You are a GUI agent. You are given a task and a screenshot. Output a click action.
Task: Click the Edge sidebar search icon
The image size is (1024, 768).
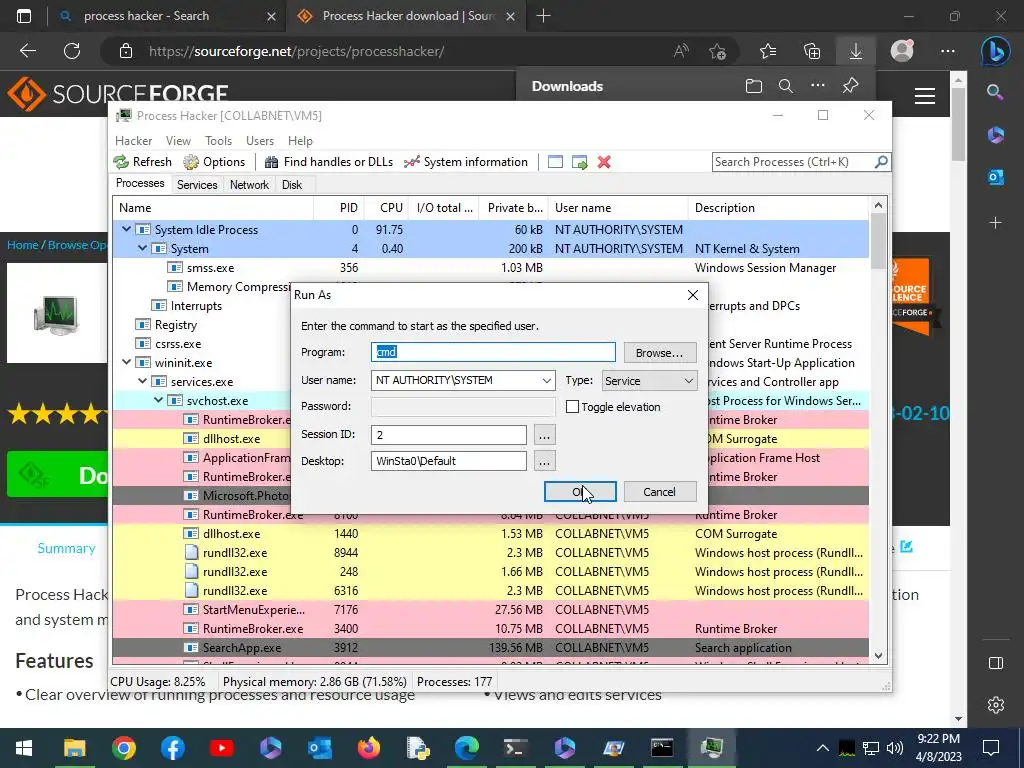[995, 92]
